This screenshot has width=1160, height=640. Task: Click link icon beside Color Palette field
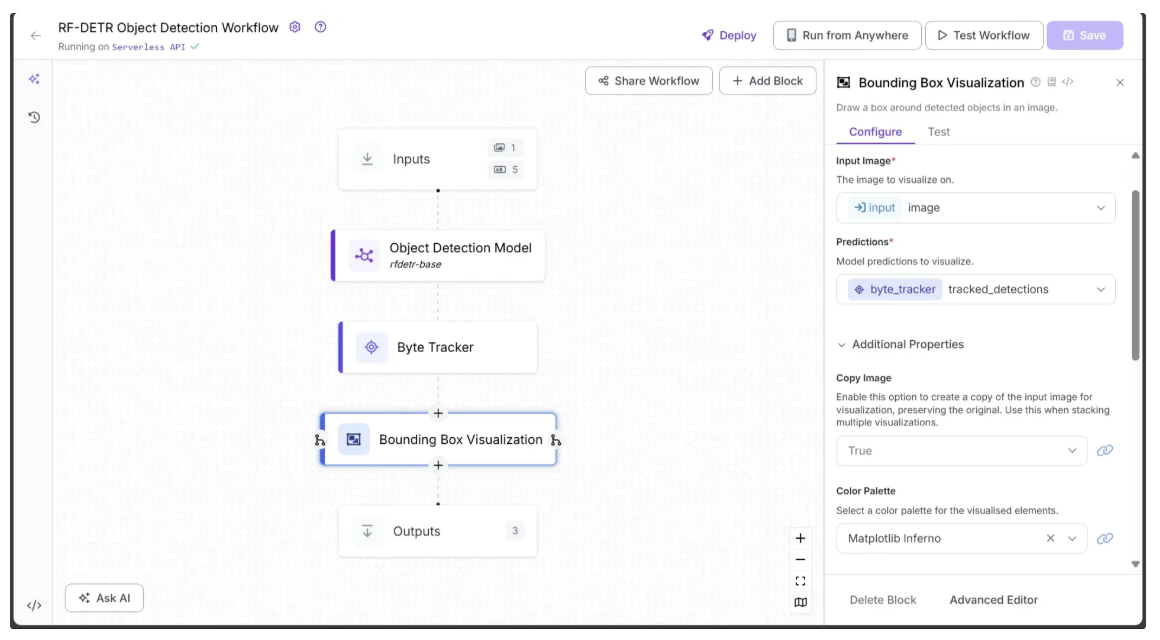(1105, 538)
